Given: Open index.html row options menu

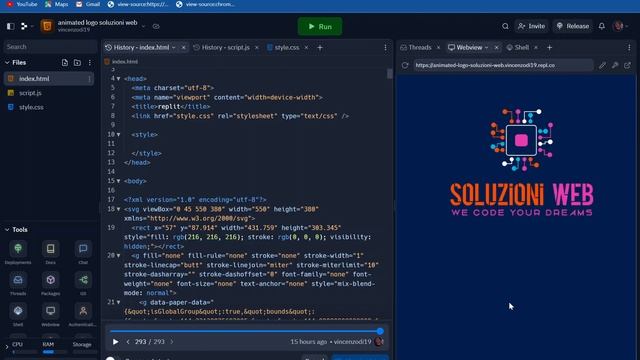Looking at the screenshot, I should (89, 79).
